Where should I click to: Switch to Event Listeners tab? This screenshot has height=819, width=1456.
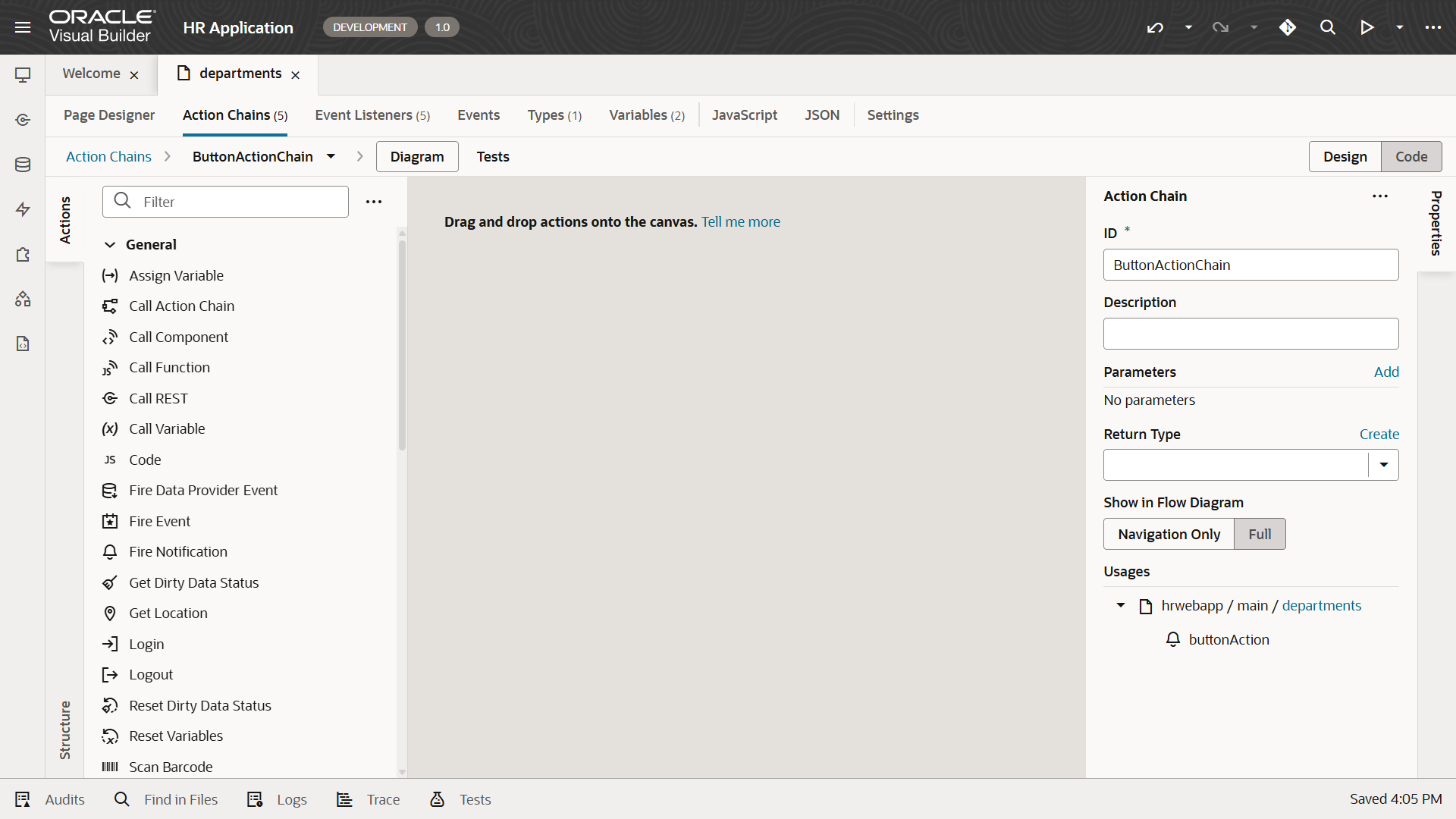point(372,115)
